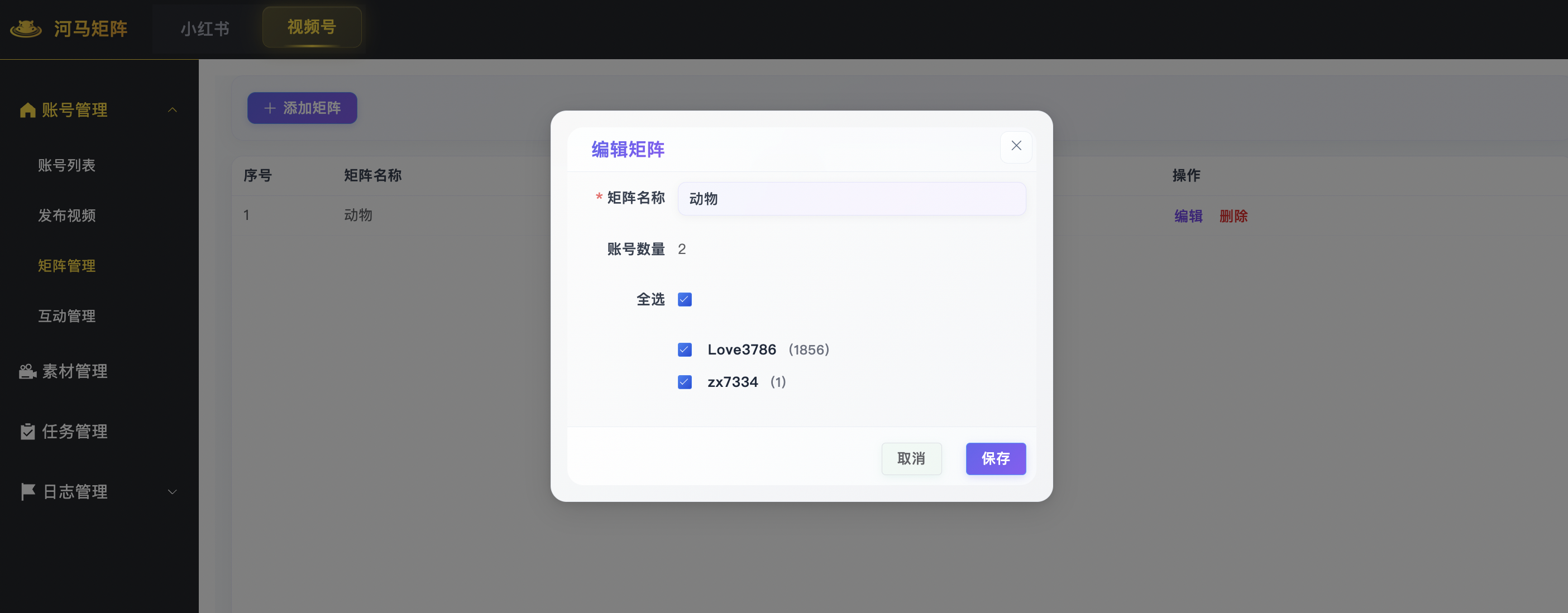Screen dimensions: 1568x613
Task: Select the camera icon next to 素材管理
Action: click(27, 371)
